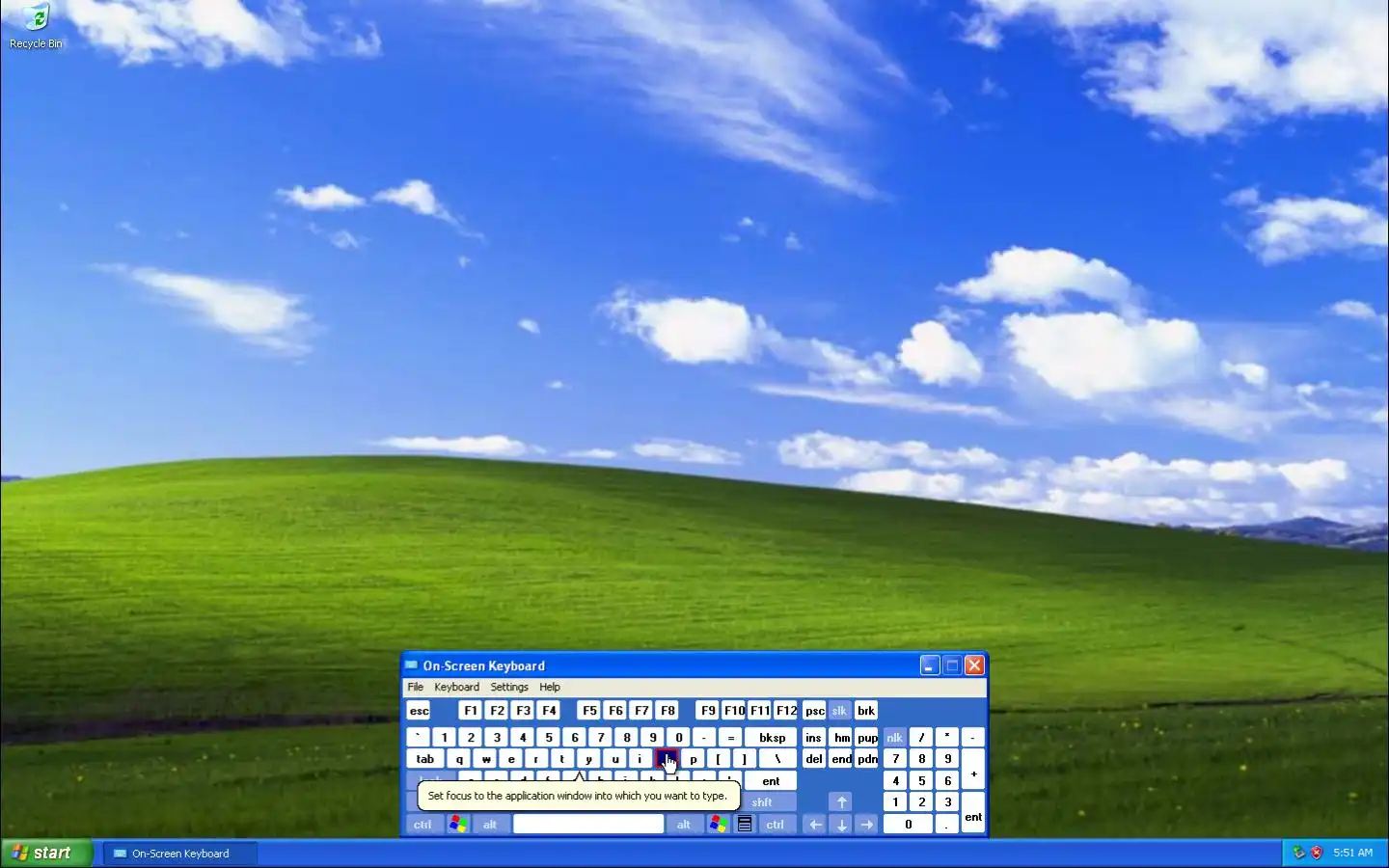This screenshot has height=868, width=1389.
Task: Click the numeric keypad plus key
Action: [x=973, y=771]
